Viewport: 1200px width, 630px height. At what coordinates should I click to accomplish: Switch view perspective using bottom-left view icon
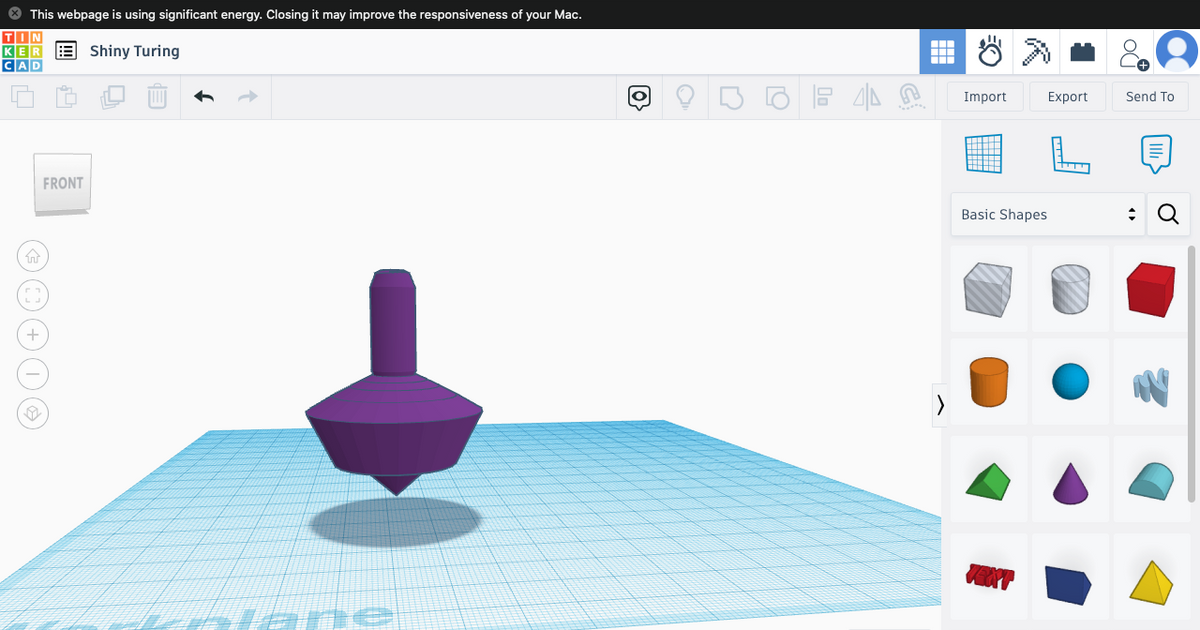coord(32,413)
